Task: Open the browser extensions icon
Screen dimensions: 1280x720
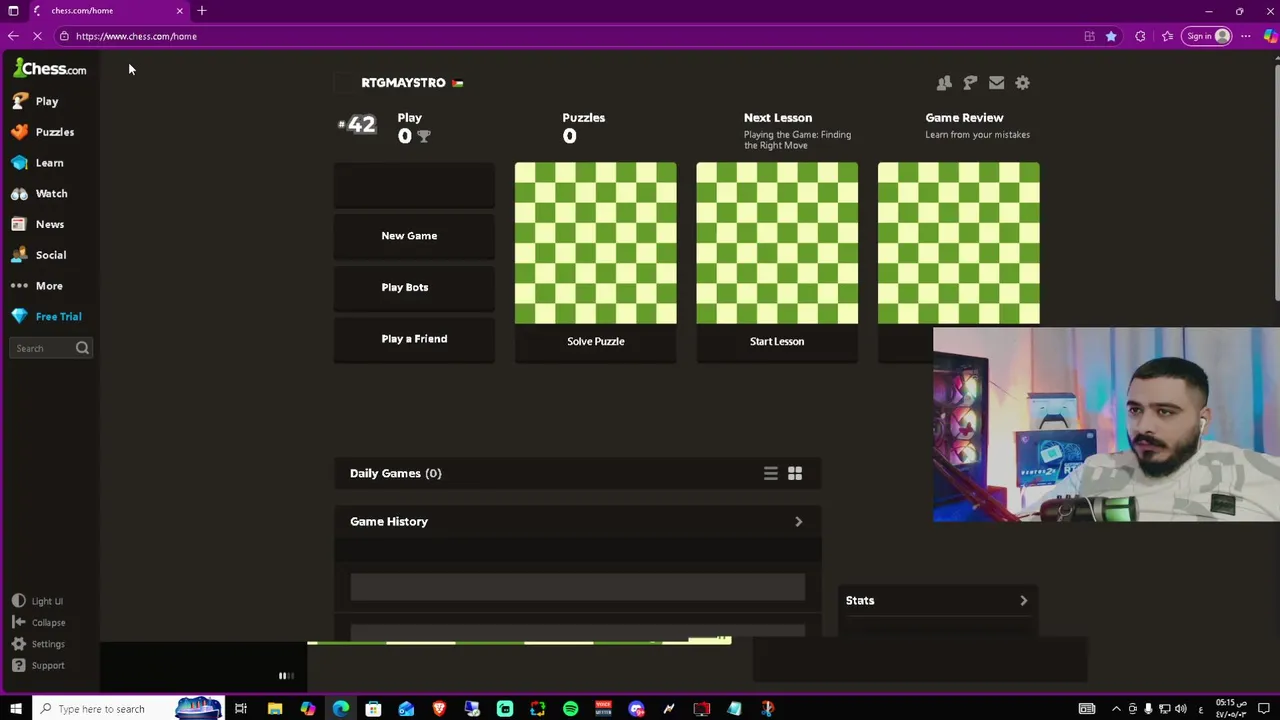Action: point(1140,36)
